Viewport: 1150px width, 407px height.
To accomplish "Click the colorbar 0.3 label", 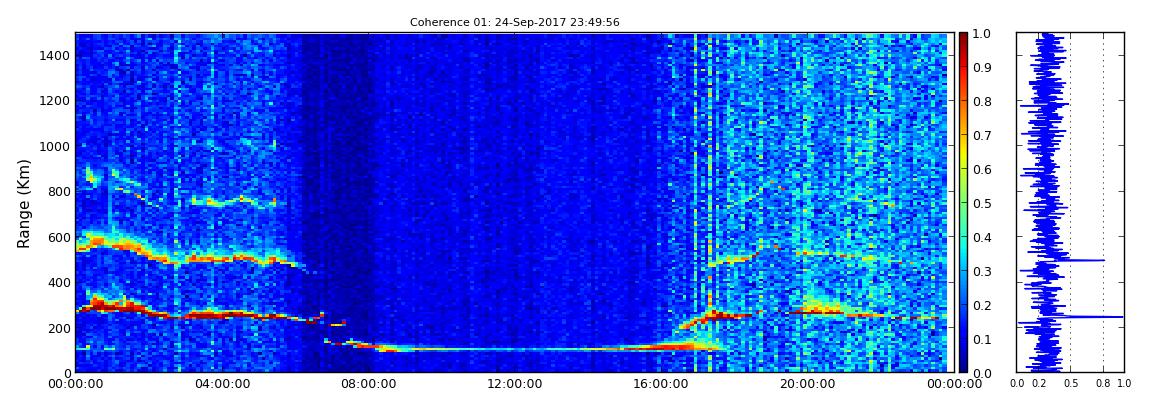I will (x=981, y=271).
